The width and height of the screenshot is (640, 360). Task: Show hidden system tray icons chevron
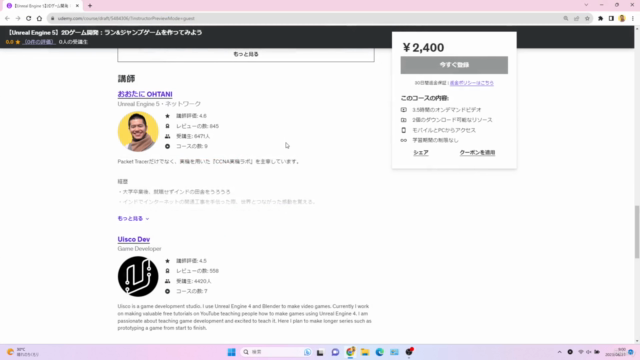pyautogui.click(x=559, y=352)
